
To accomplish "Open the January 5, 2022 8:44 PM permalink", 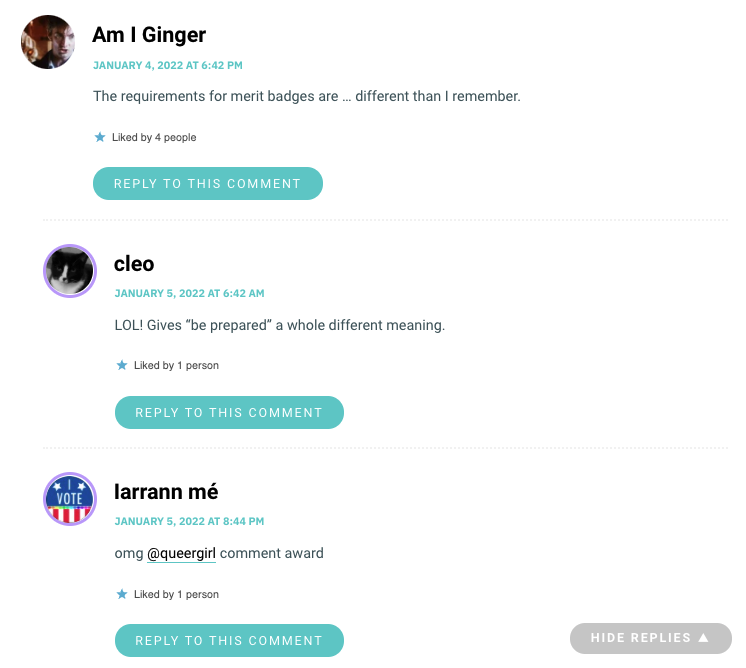I will coord(189,521).
